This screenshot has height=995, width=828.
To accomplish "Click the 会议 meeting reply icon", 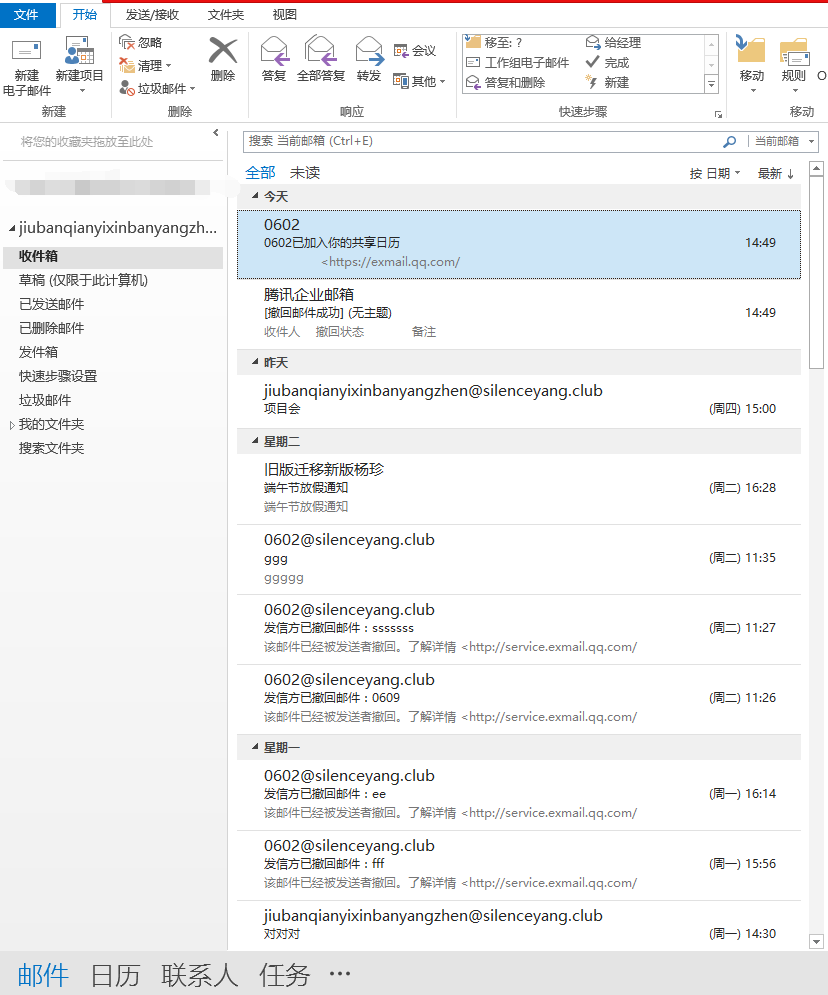I will coord(400,50).
